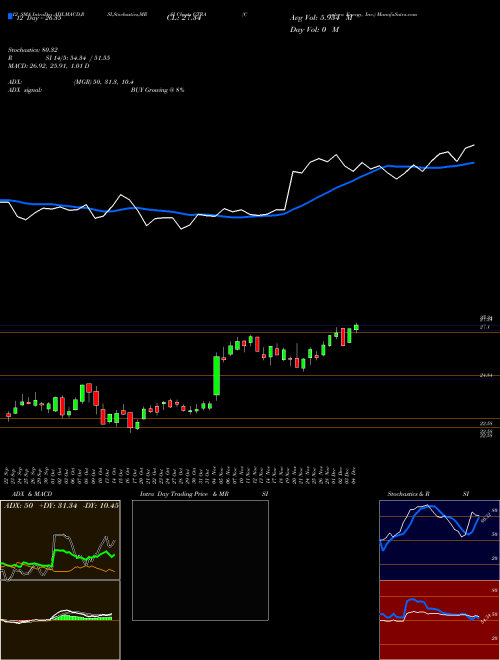Click the 'BUY Growing @ 8%' signal text
Image resolution: width=500 pixels, height=660 pixels.
tap(157, 90)
